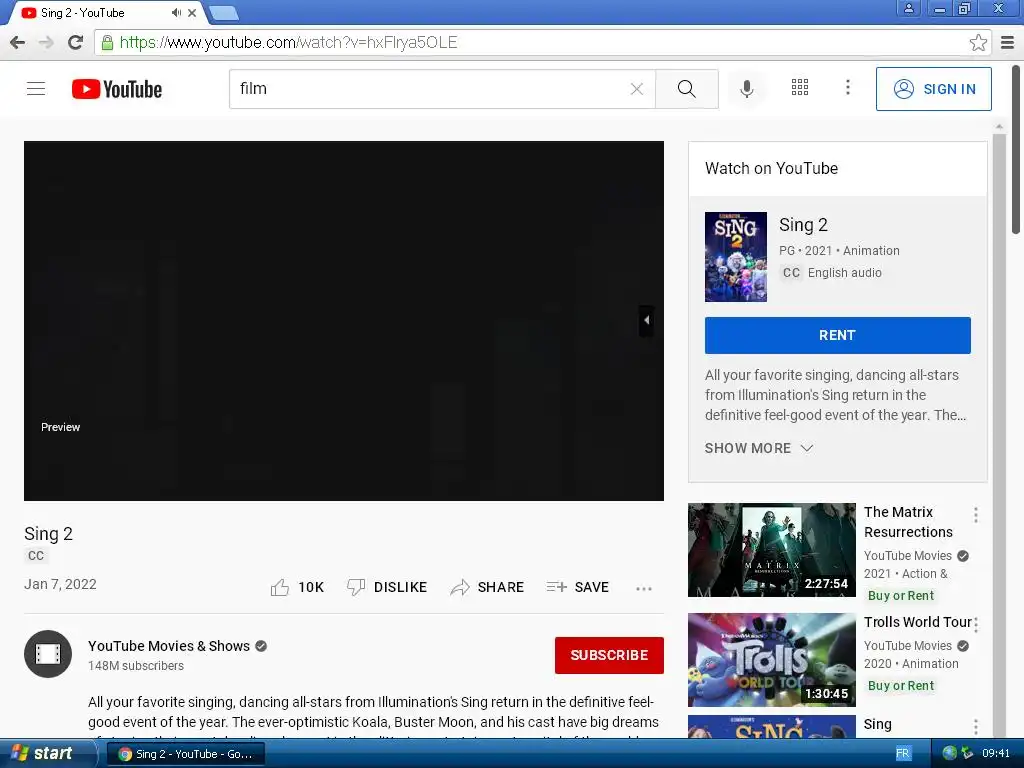1024x768 pixels.
Task: Open the Chrome menu icon
Action: pos(1008,42)
